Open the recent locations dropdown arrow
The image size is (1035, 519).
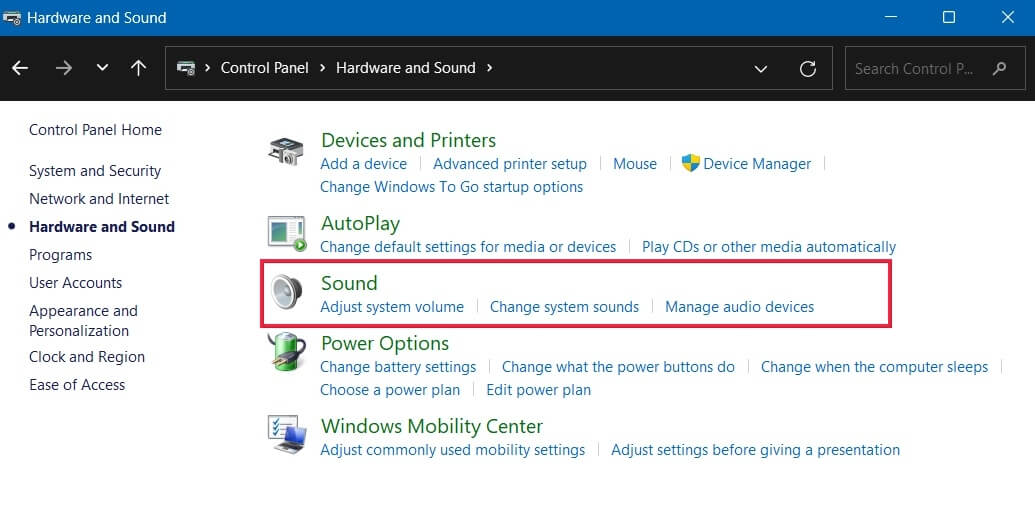102,68
